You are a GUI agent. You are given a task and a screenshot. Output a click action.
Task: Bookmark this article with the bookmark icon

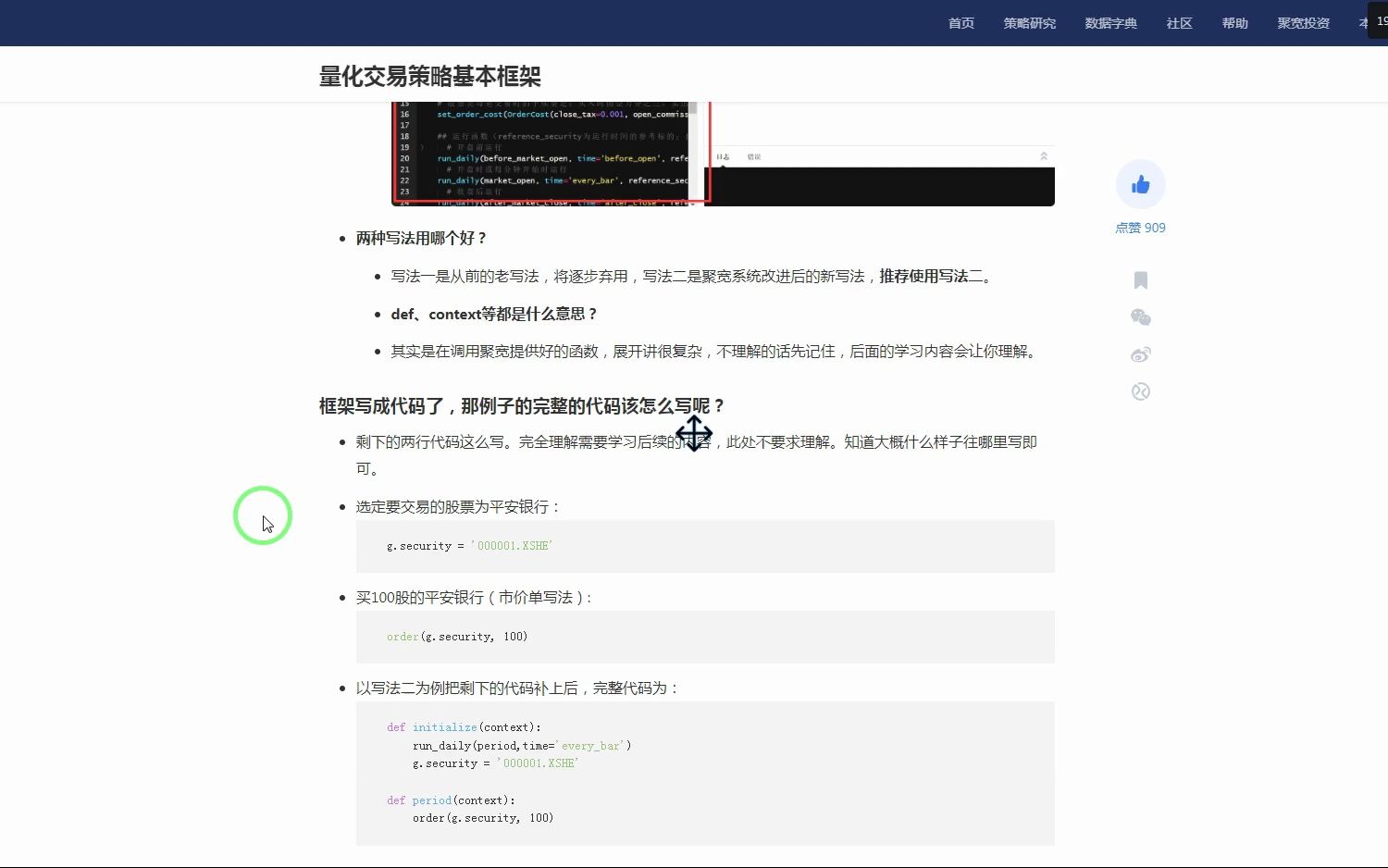[x=1141, y=280]
